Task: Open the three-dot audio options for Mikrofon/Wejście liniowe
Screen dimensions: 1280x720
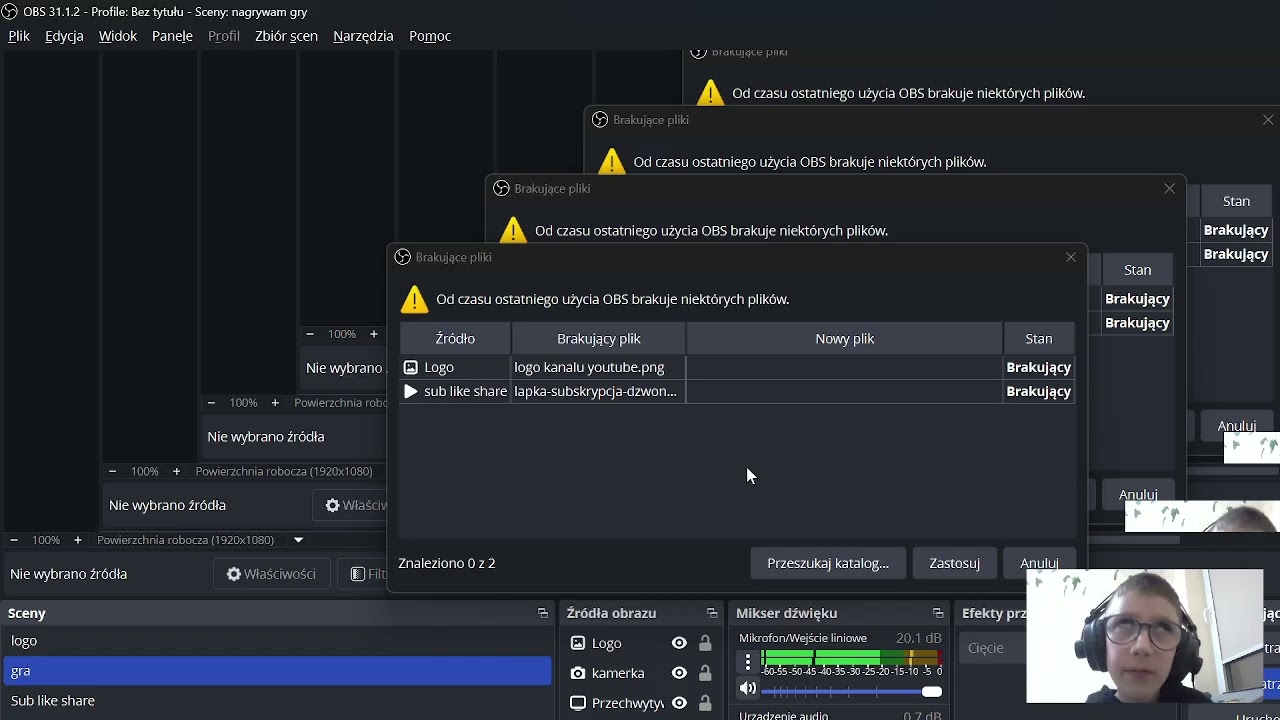Action: (747, 661)
